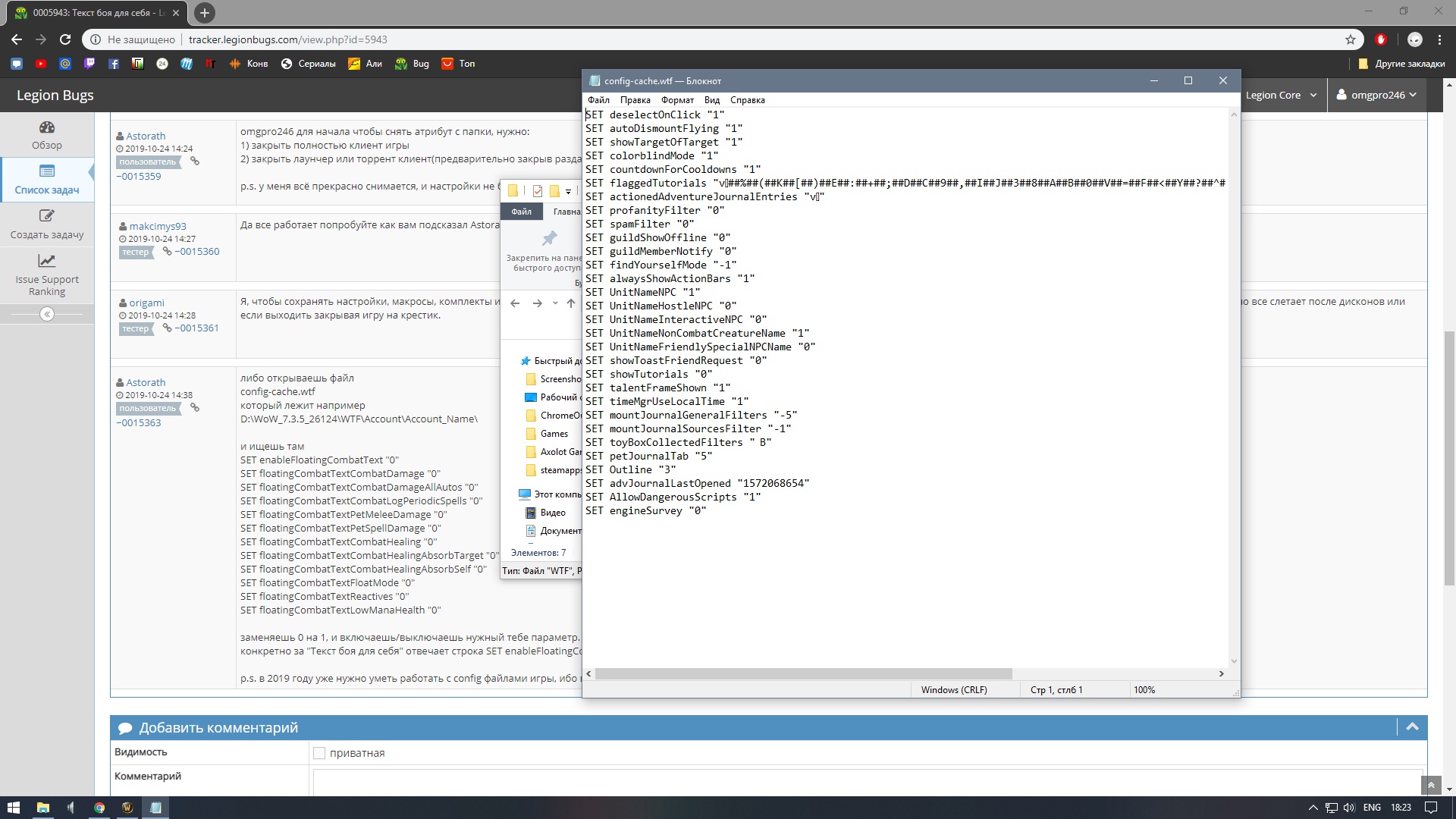Click the up-arrow in file explorer navigation
The image size is (1456, 819).
pyautogui.click(x=570, y=303)
